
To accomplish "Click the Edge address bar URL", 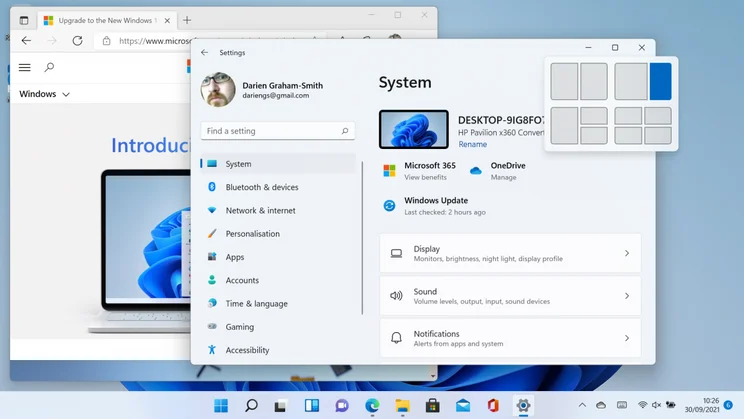I will coord(155,41).
